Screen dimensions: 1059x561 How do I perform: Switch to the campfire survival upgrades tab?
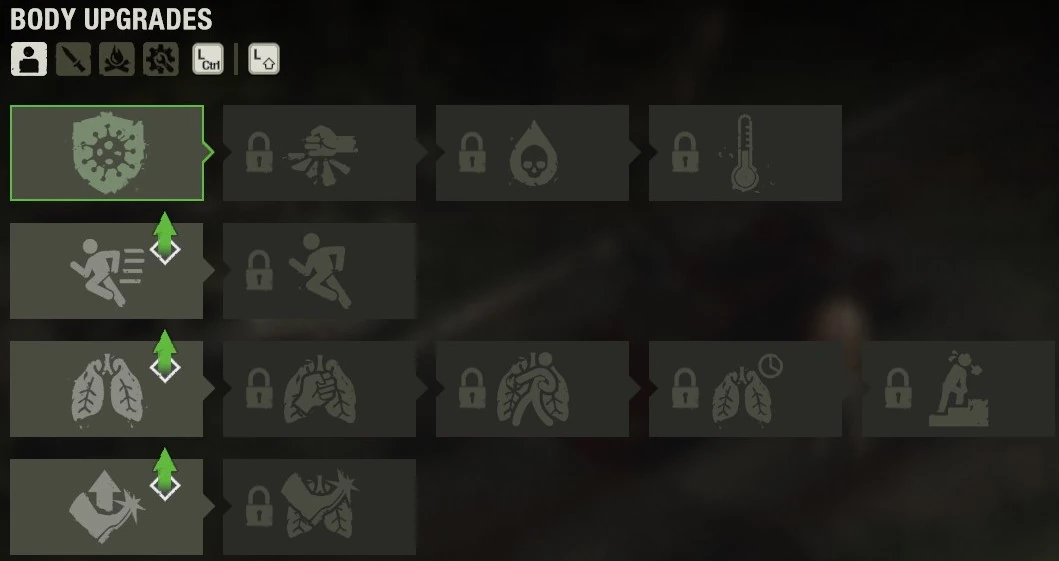[117, 59]
